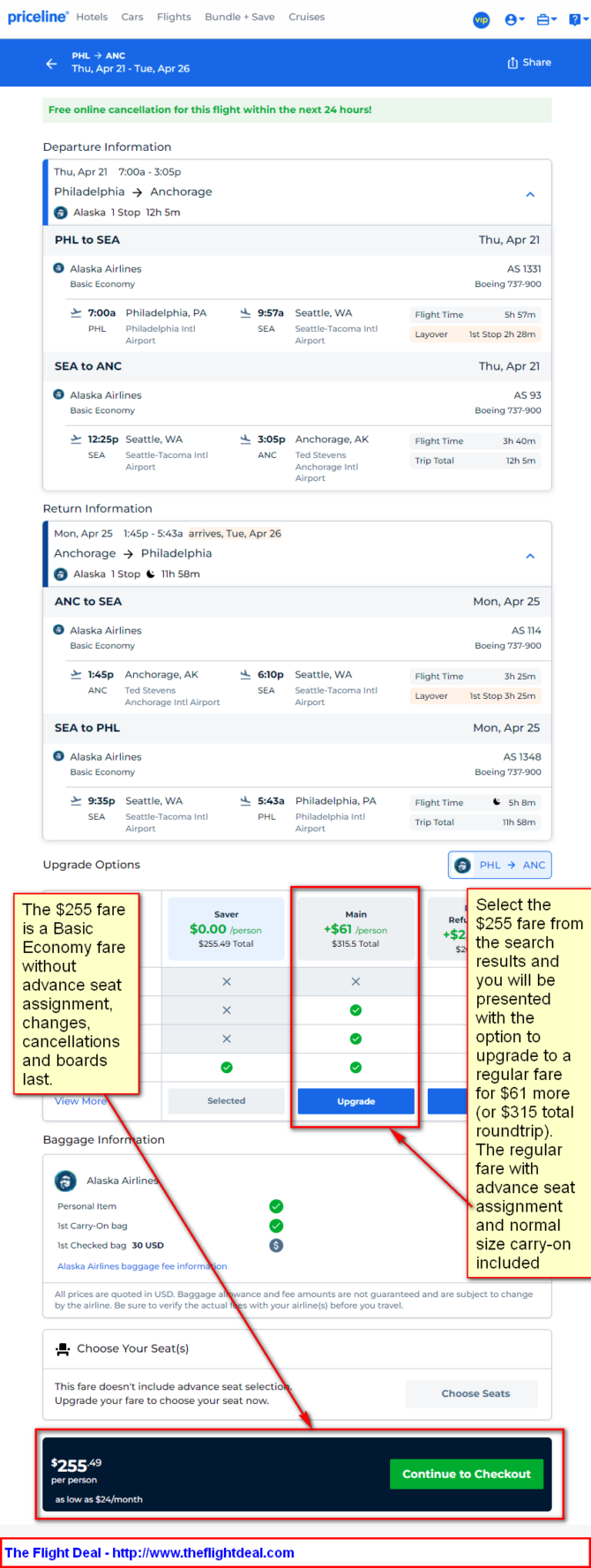Open the account profile dropdown

click(514, 19)
